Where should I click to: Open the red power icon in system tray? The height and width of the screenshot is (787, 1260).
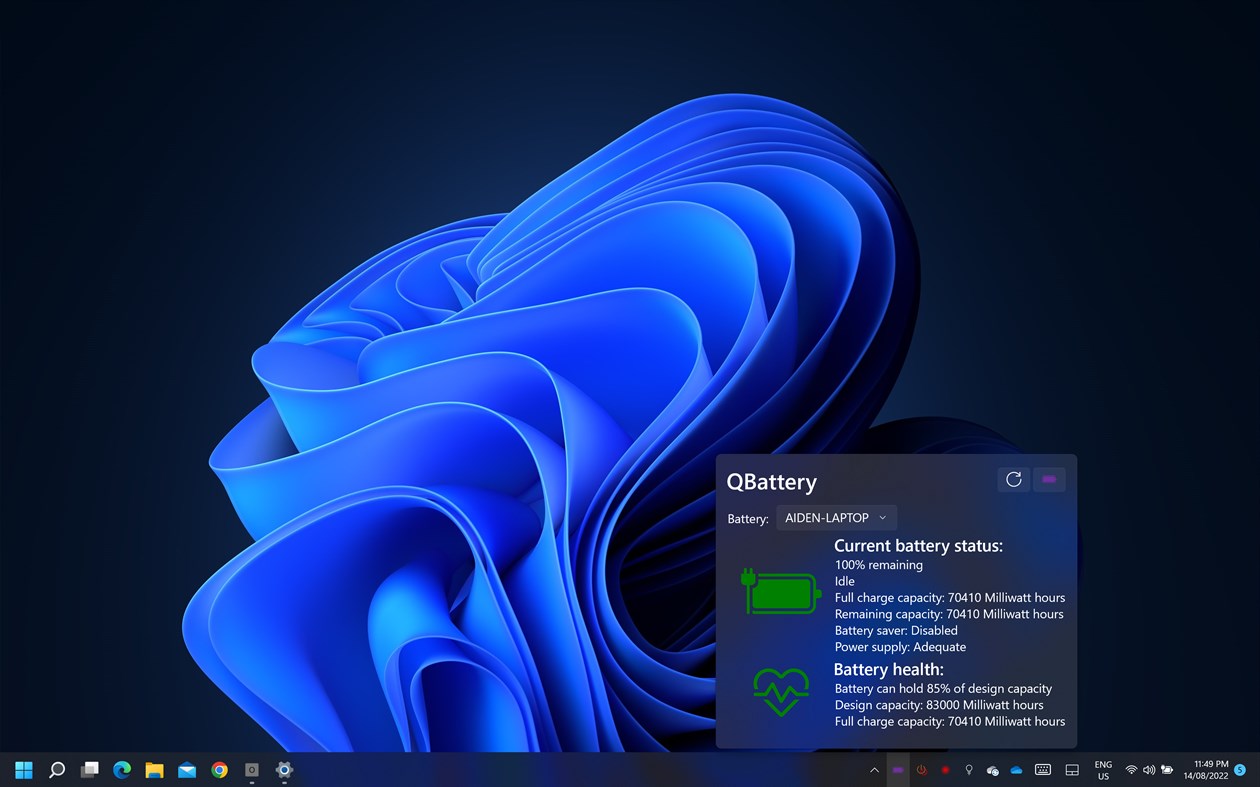pos(921,770)
